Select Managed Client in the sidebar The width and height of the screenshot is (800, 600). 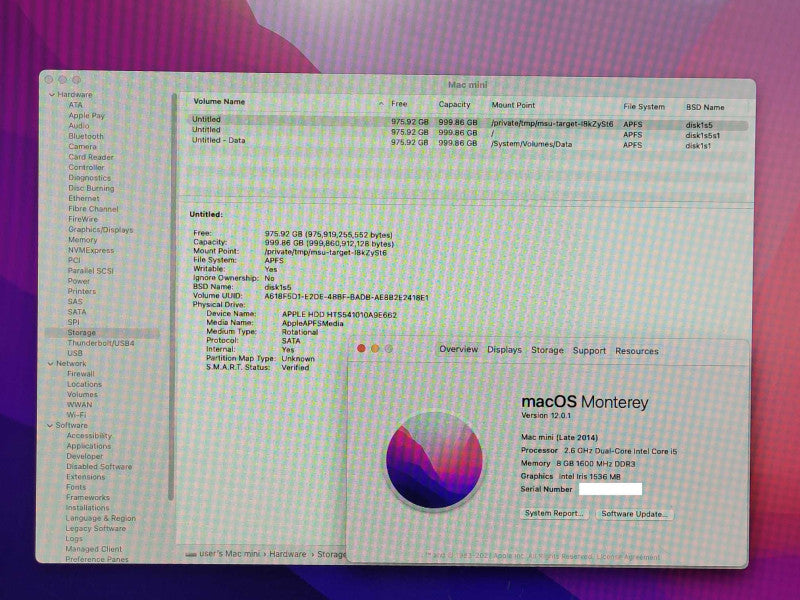[x=94, y=549]
